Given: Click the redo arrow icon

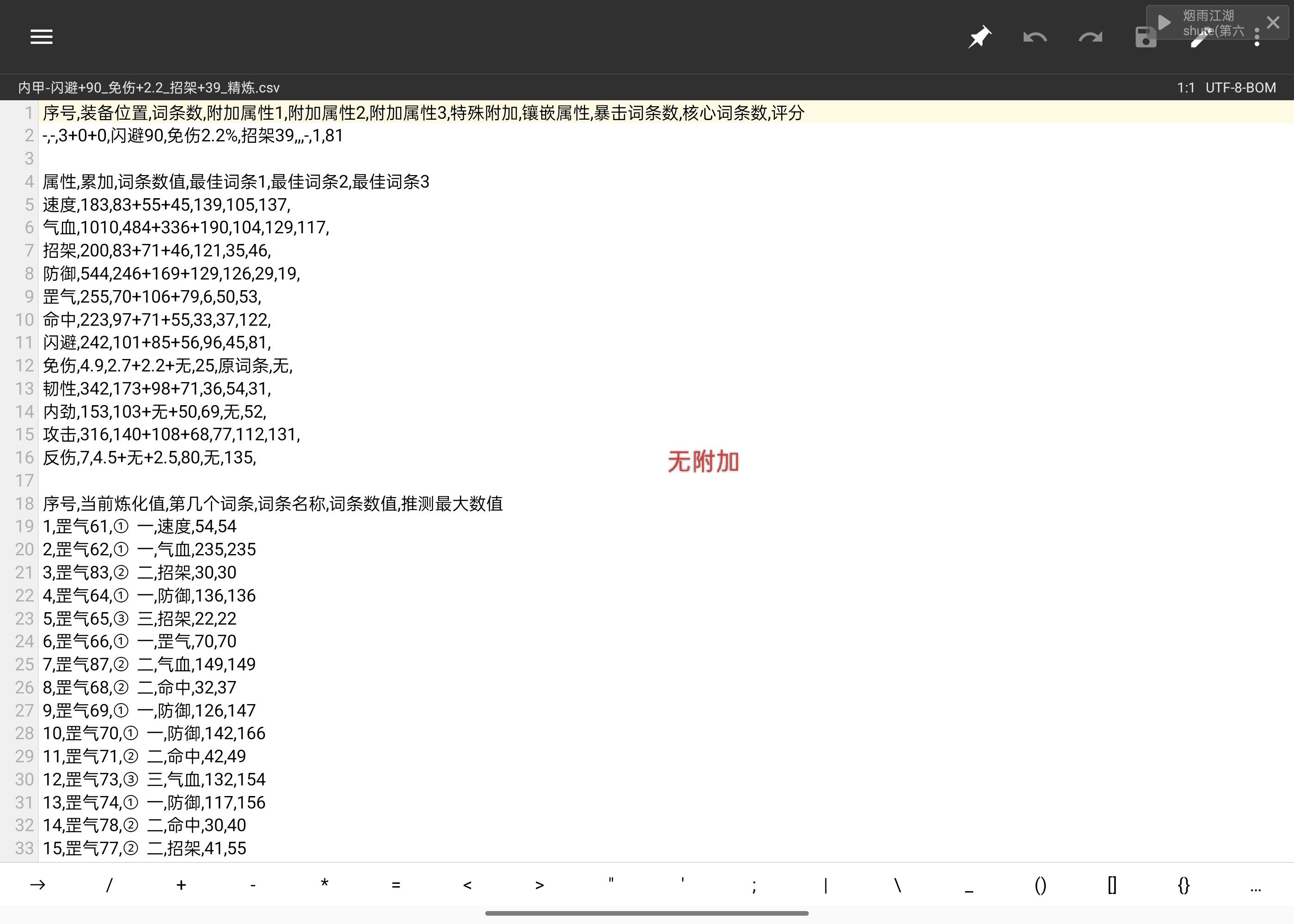Looking at the screenshot, I should click(x=1090, y=37).
